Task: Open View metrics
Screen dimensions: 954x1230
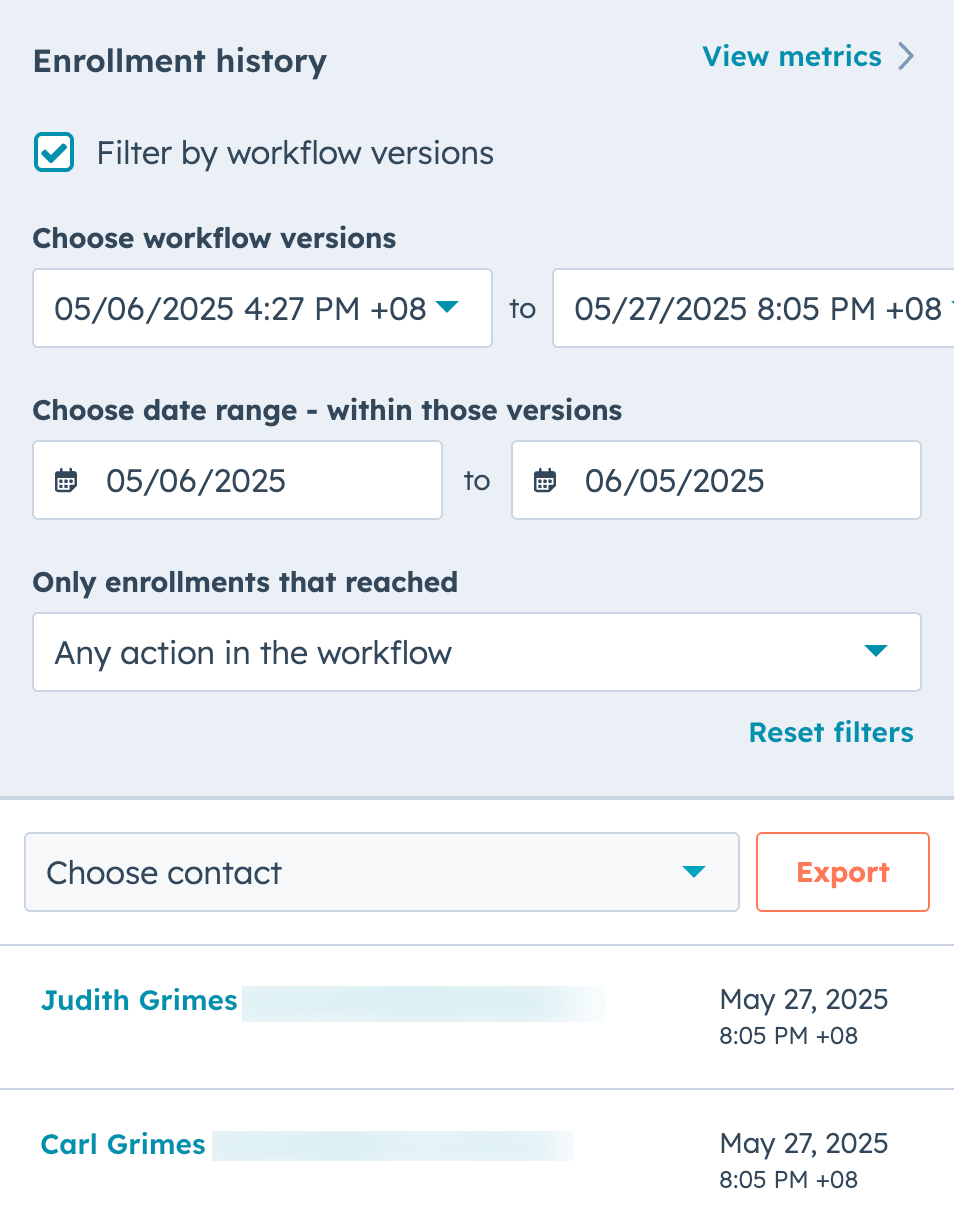Action: (x=791, y=57)
